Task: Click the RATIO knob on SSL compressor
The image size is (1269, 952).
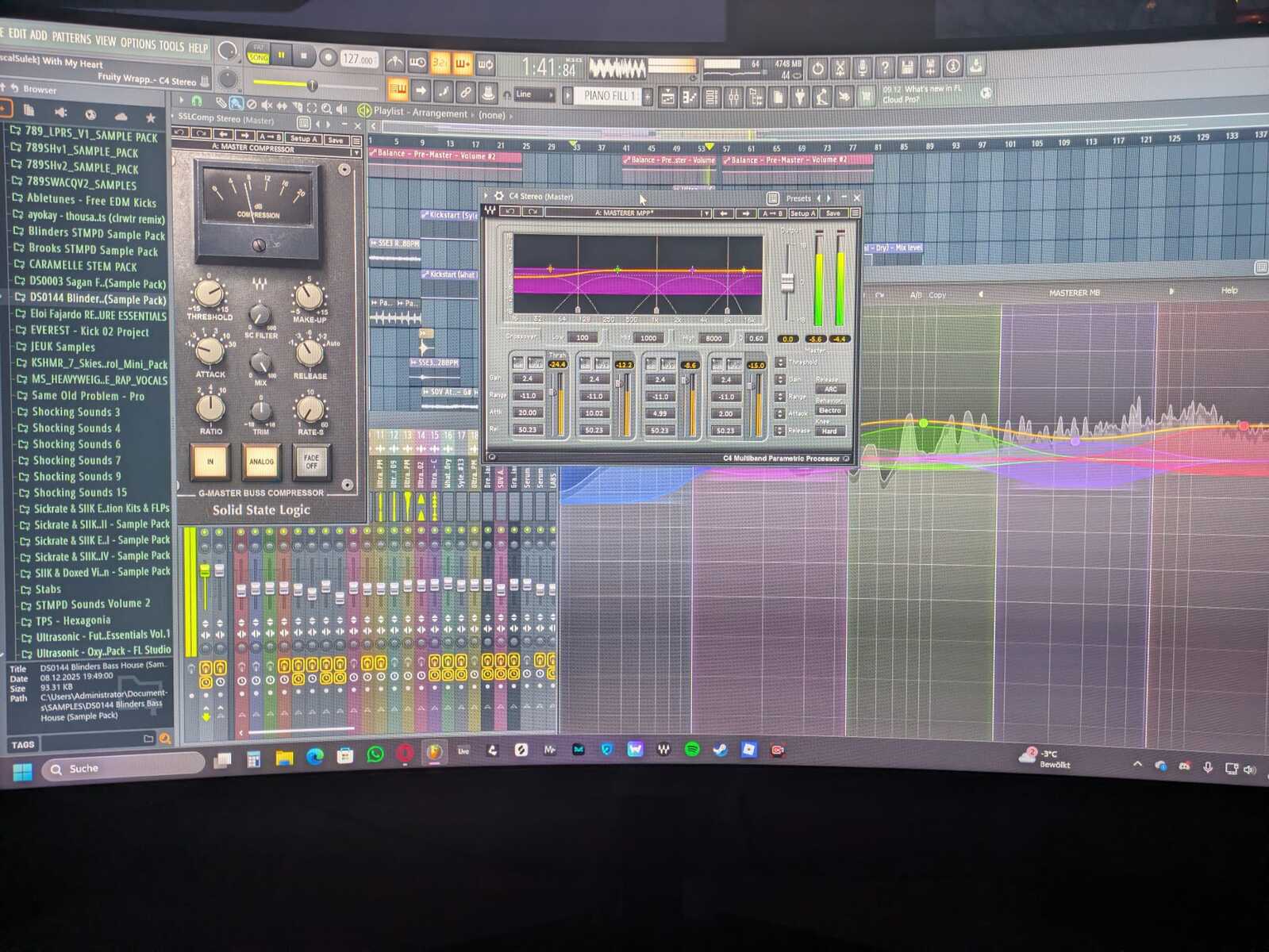Action: [210, 407]
